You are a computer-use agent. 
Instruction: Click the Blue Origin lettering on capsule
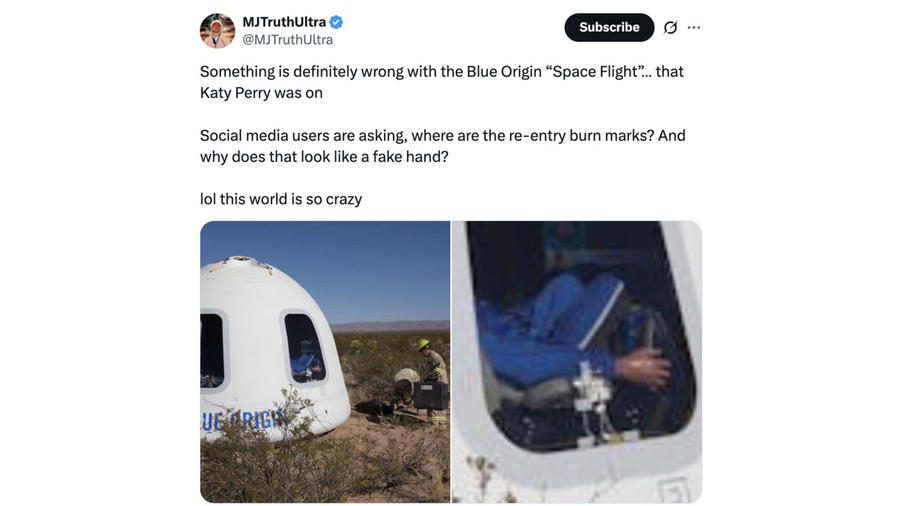tap(243, 422)
